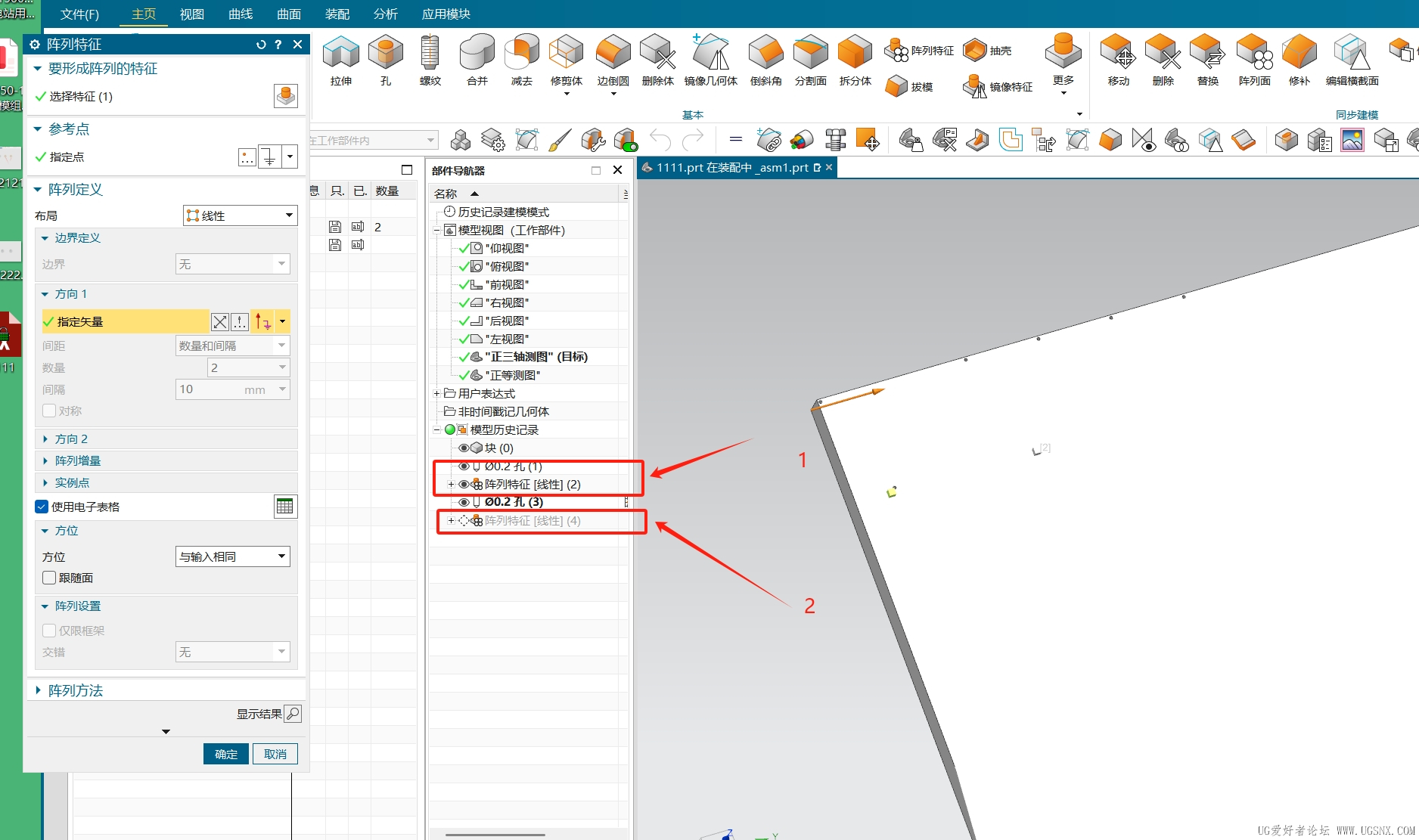This screenshot has width=1419, height=840.
Task: Click the 确定 button
Action: tap(225, 754)
